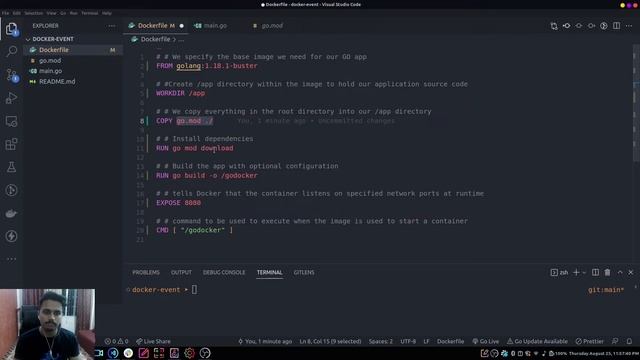Open the Docker whale view
Screen dimensions: 640x360
click(11, 213)
